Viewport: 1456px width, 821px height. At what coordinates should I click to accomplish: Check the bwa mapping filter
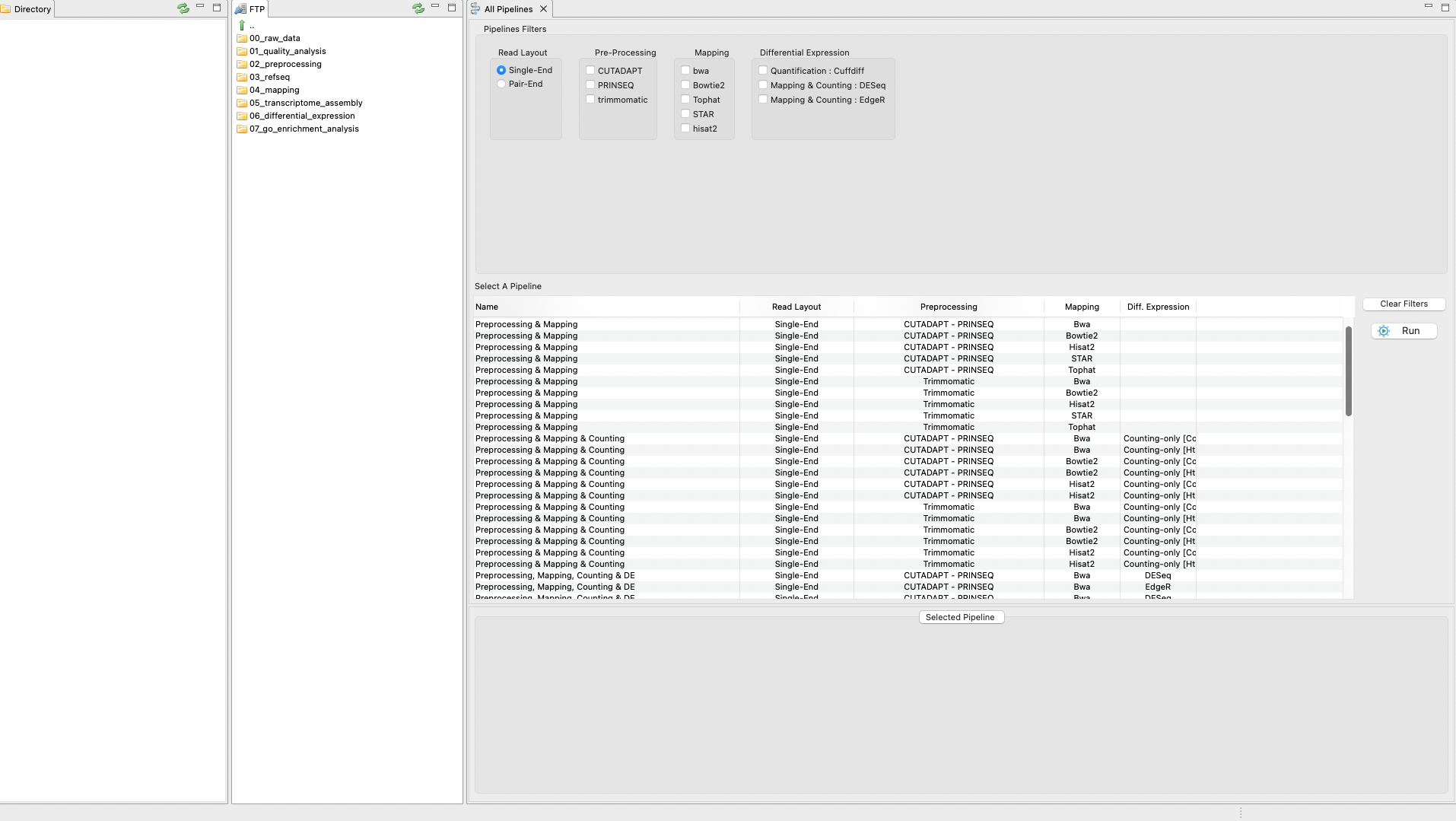coord(685,71)
